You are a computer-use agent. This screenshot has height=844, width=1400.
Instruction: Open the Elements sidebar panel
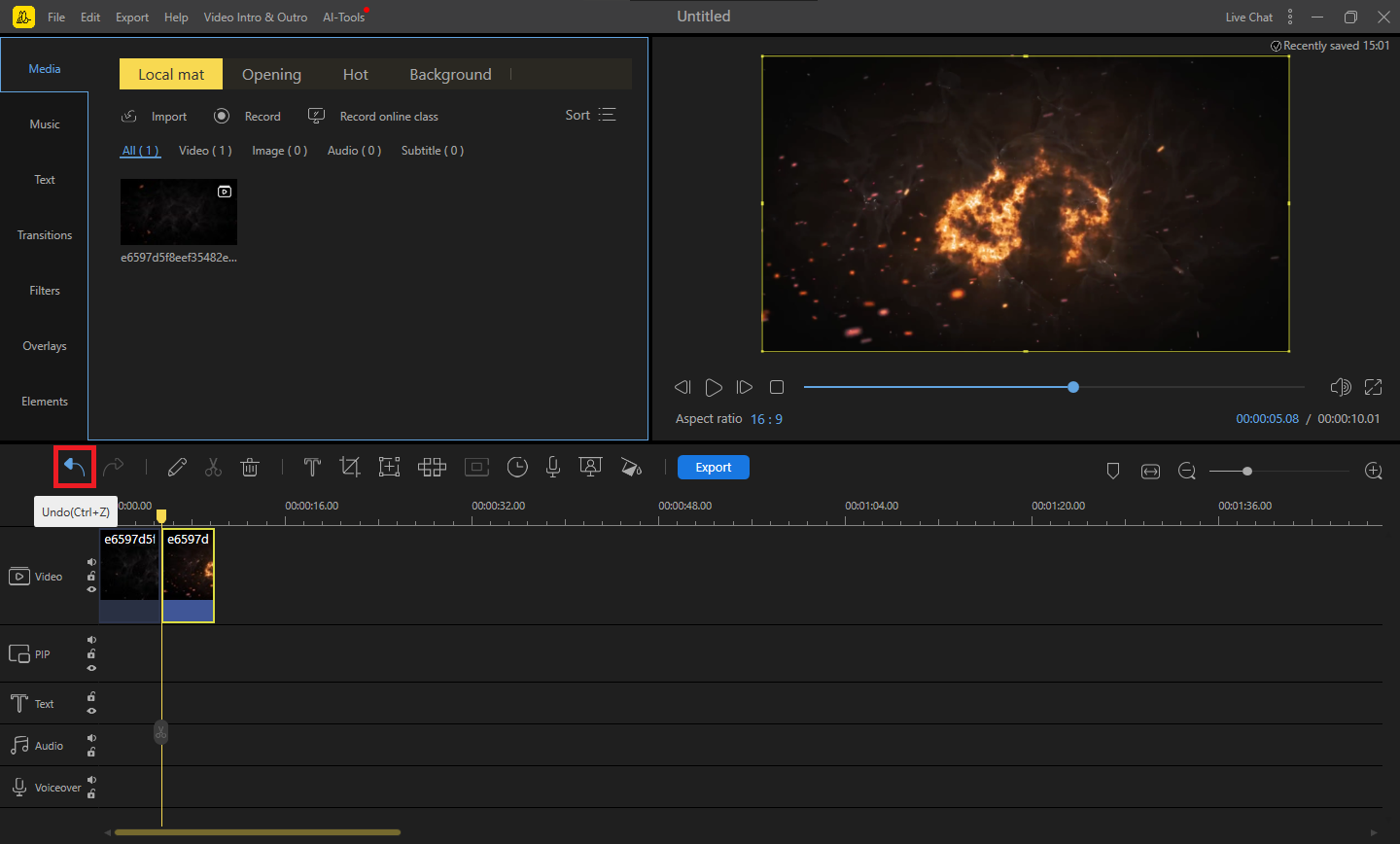point(45,402)
